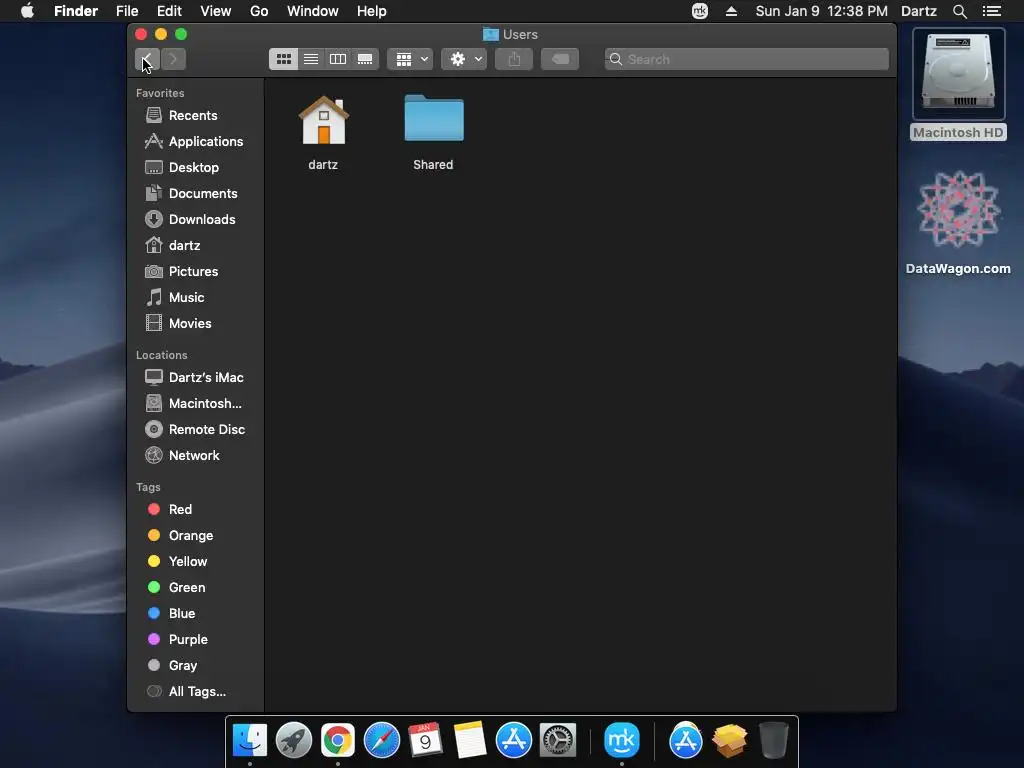
Task: Select the Orange tag
Action: (196, 536)
